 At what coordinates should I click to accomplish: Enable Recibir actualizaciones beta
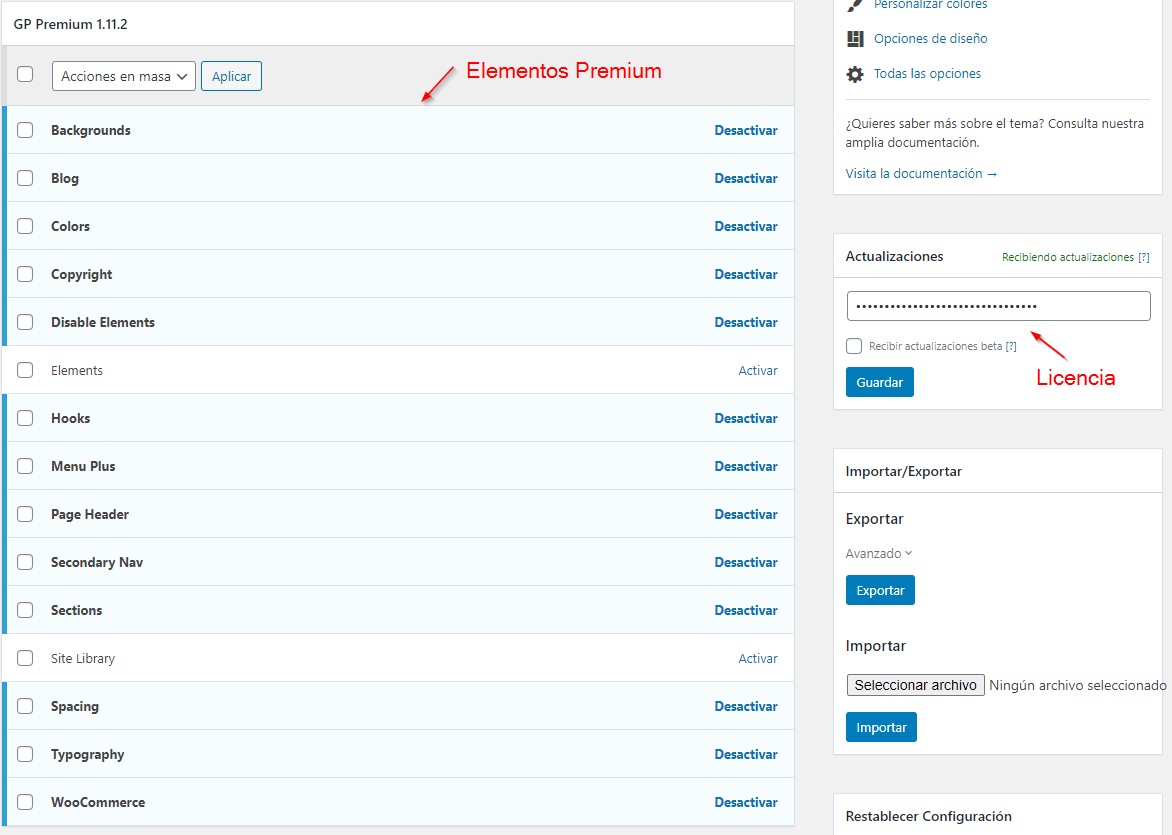[x=853, y=346]
